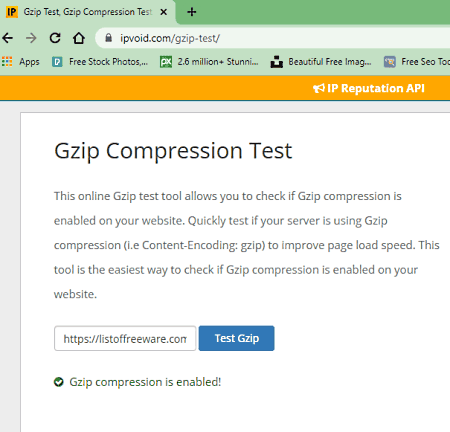Click the megaphone icon in orange banner

coord(319,88)
